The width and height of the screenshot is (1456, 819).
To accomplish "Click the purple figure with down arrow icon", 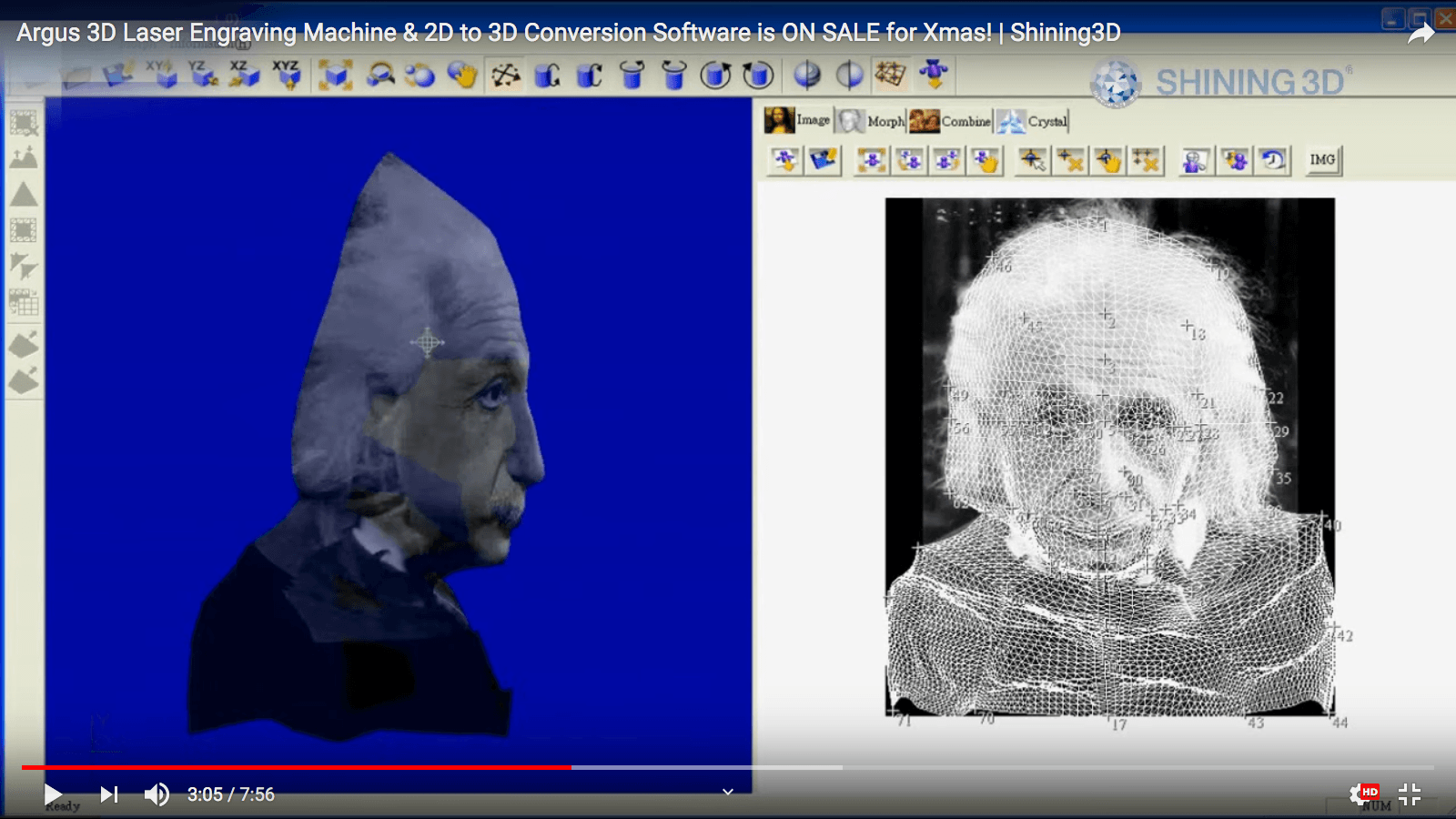I will [x=934, y=73].
